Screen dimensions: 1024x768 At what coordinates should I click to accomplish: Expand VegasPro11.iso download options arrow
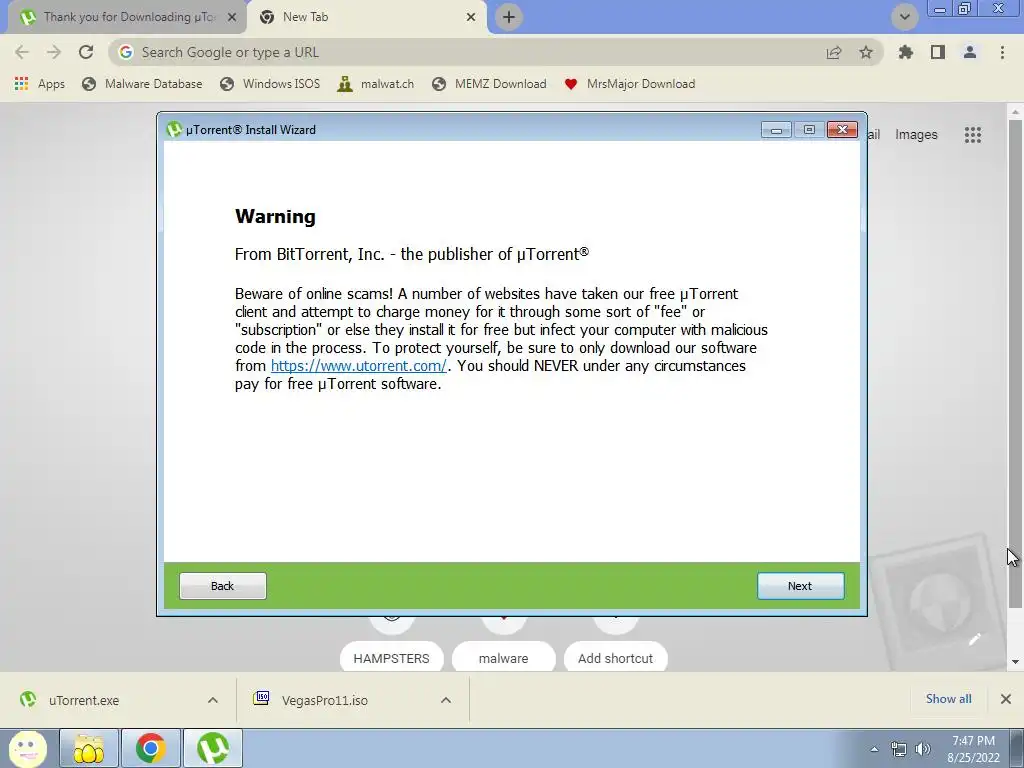click(446, 700)
